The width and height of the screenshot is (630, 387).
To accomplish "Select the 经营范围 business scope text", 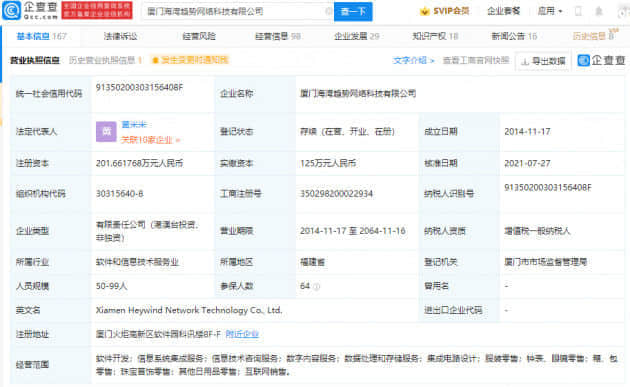I will coord(357,365).
